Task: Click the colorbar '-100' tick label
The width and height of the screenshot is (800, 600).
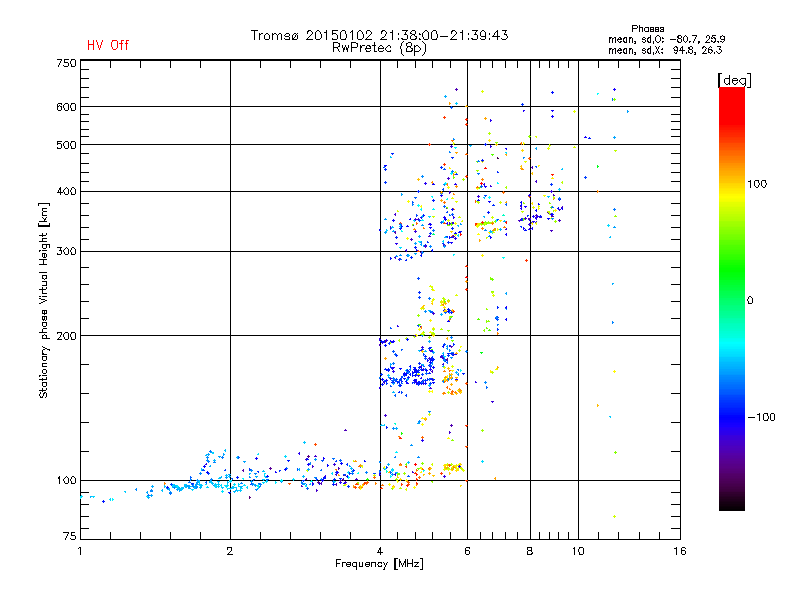Action: 761,417
